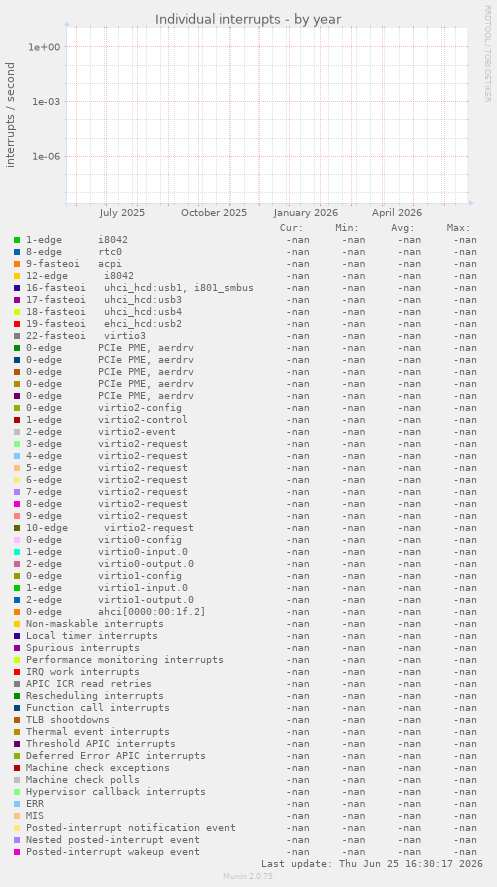Click the interrupts / second axis label
Screen dimensions: 497x887
tap(11, 115)
